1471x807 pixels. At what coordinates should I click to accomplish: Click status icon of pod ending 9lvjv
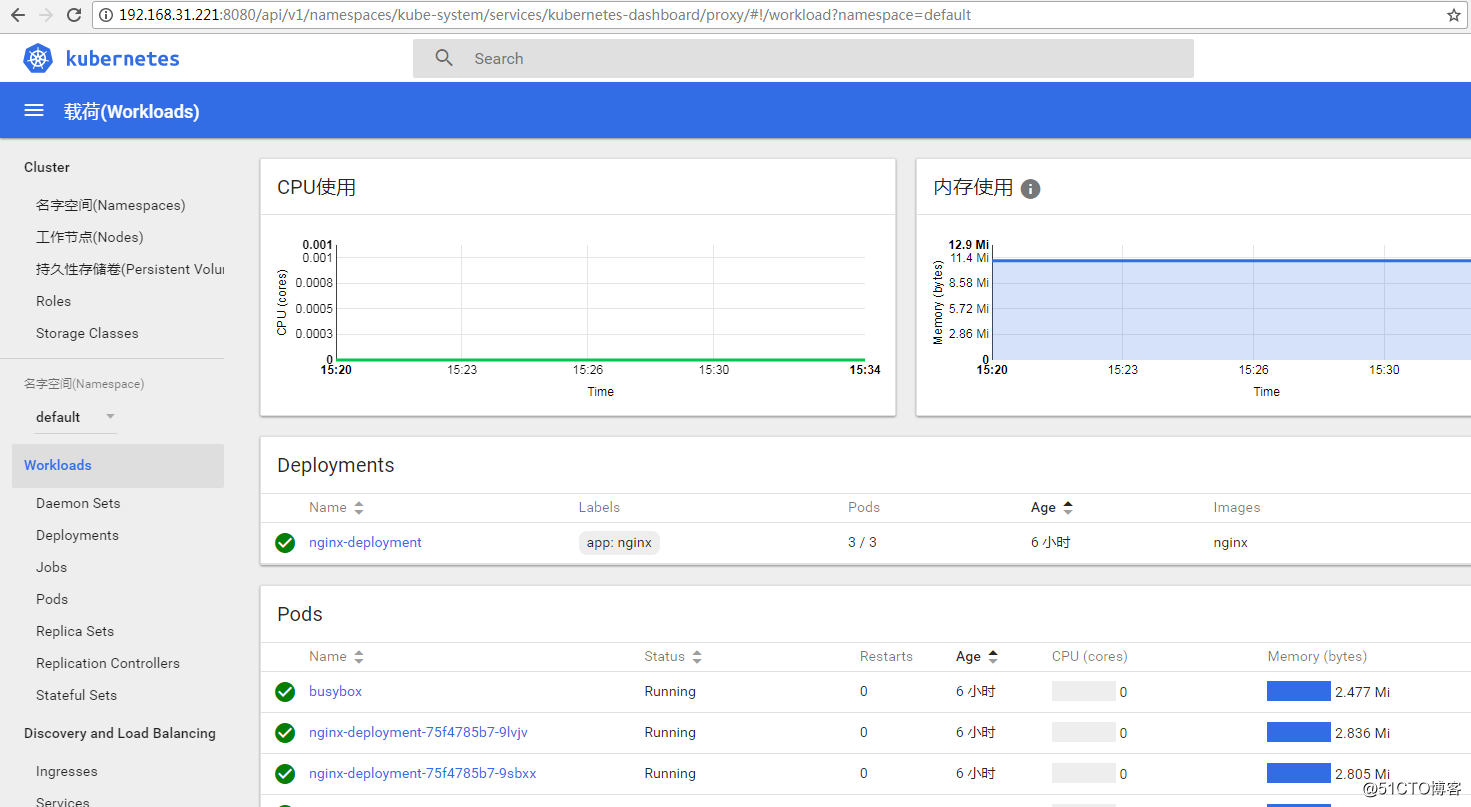(x=285, y=733)
